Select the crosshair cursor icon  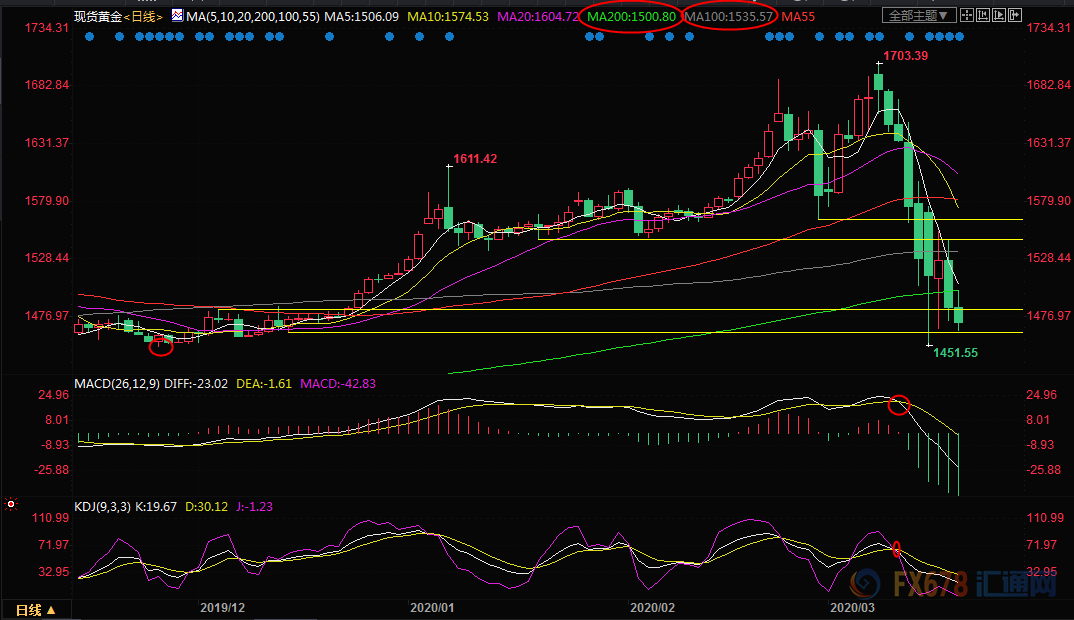tap(967, 15)
